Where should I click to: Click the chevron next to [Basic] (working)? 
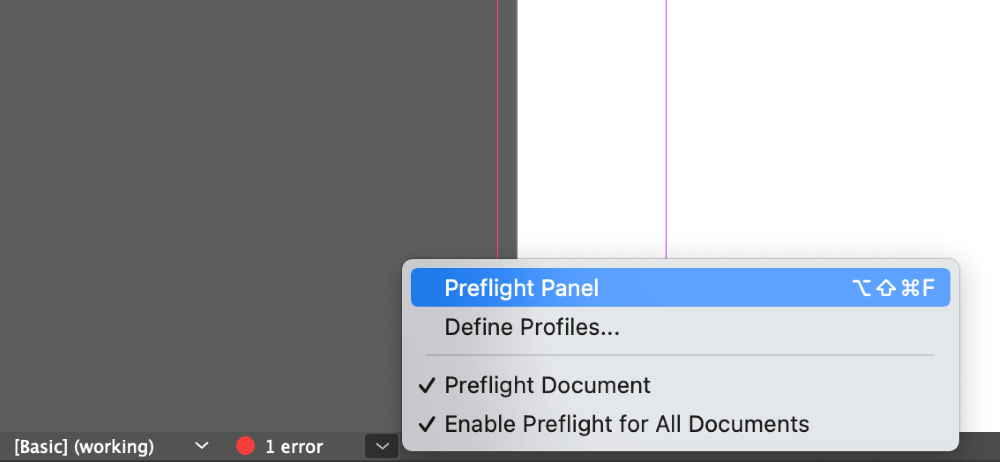[x=202, y=445]
